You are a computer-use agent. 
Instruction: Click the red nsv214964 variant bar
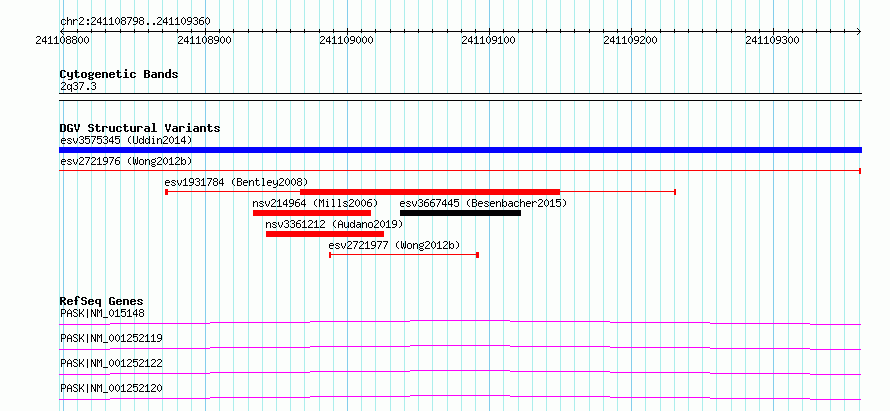(x=312, y=213)
